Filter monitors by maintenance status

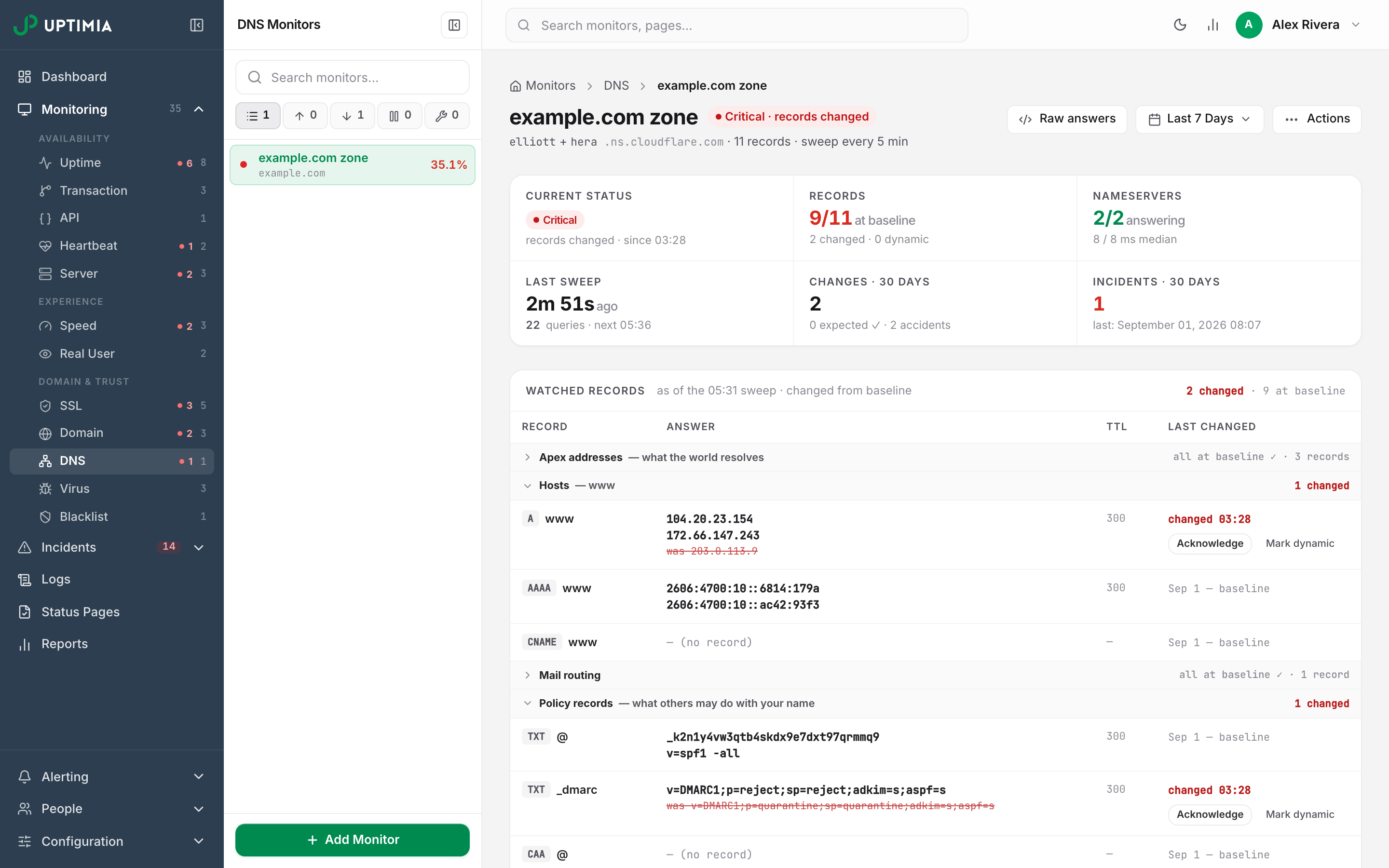[447, 116]
